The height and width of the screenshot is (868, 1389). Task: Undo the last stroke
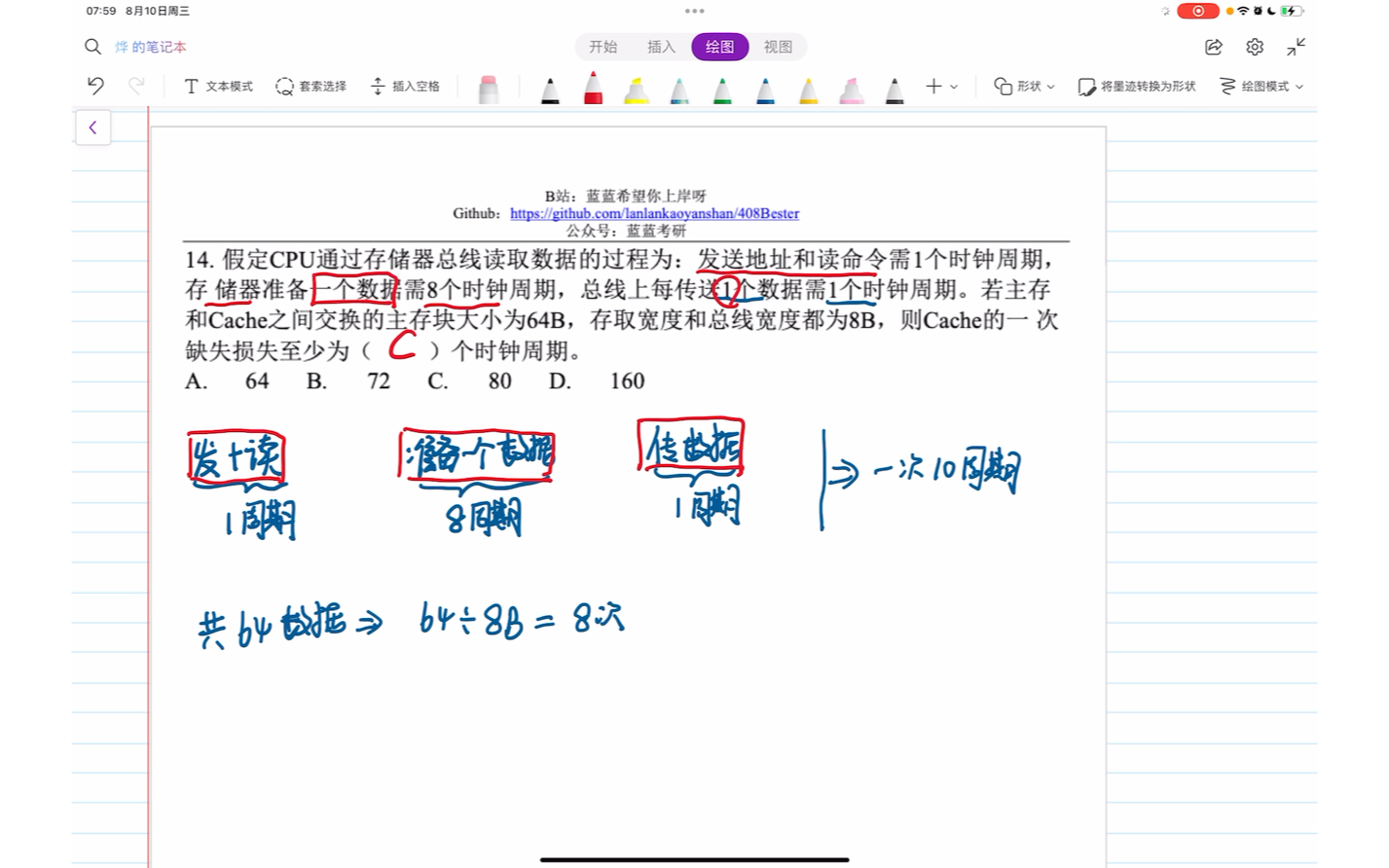click(x=95, y=86)
